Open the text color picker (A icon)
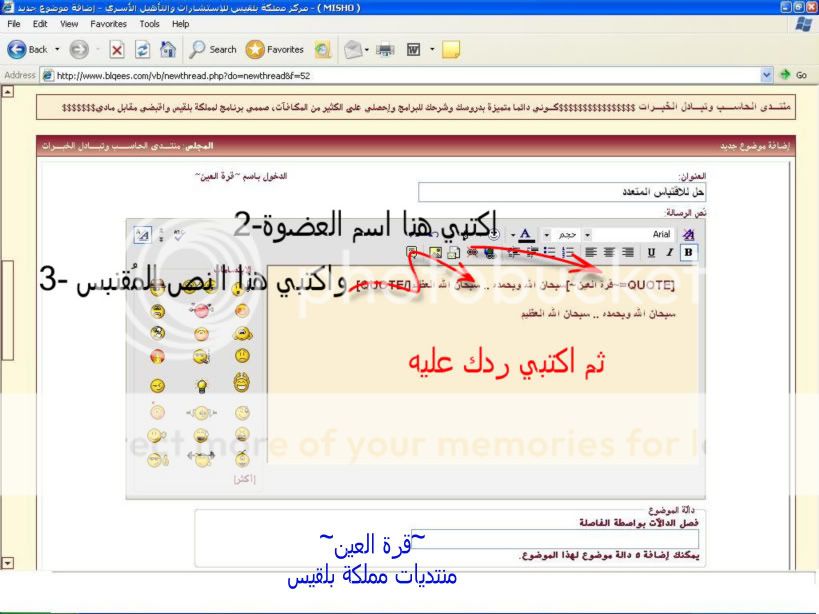This screenshot has width=819, height=614. click(526, 234)
